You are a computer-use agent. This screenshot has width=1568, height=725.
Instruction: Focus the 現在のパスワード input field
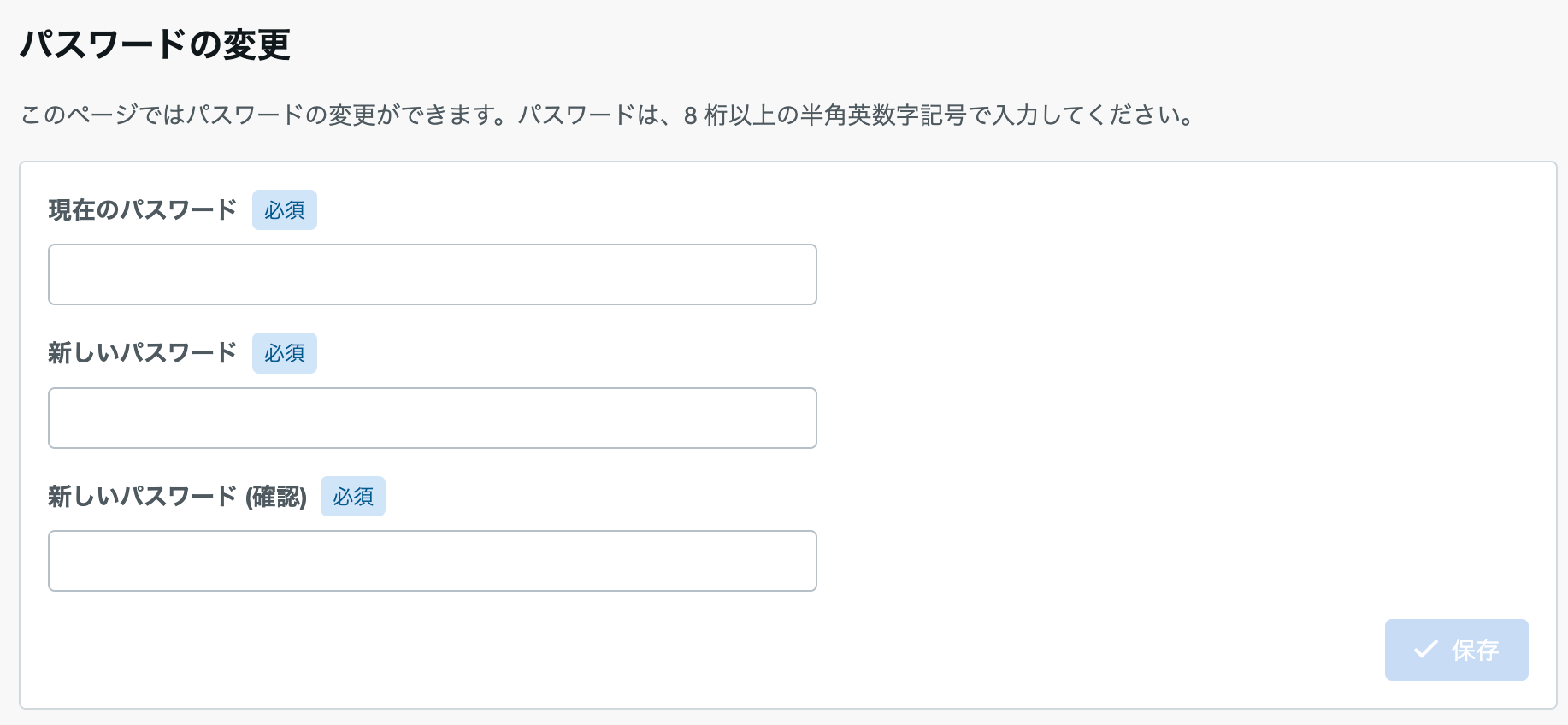(433, 274)
